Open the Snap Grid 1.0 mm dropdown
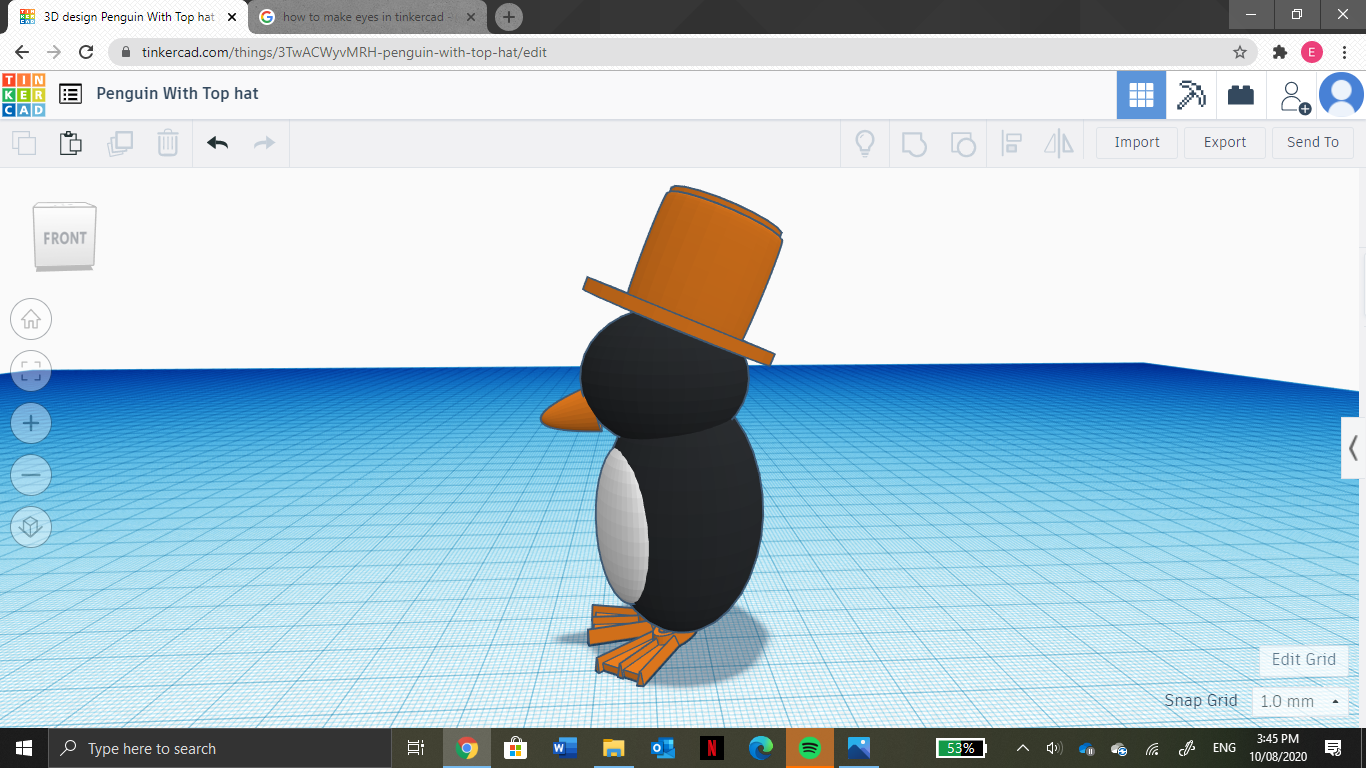The height and width of the screenshot is (768, 1366). tap(1299, 701)
